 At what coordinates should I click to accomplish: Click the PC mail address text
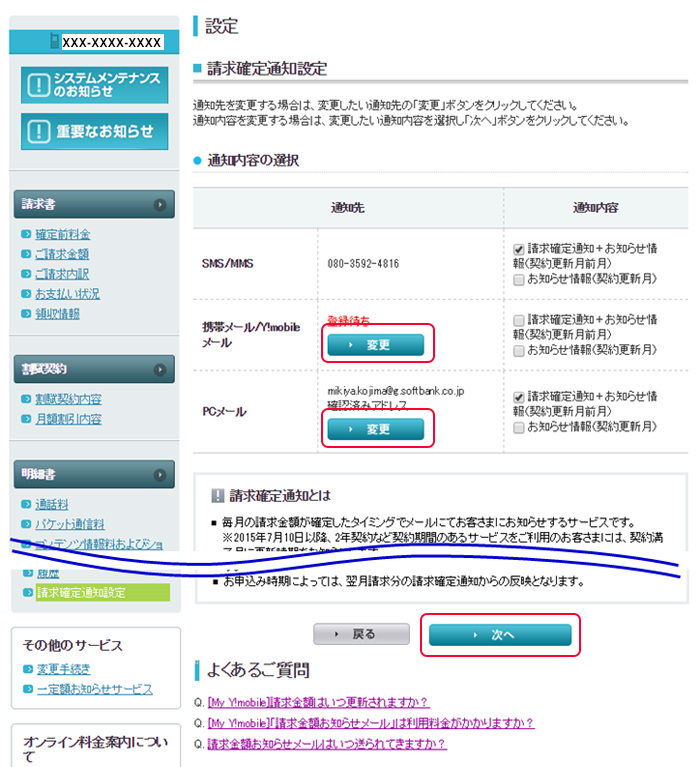tap(396, 391)
